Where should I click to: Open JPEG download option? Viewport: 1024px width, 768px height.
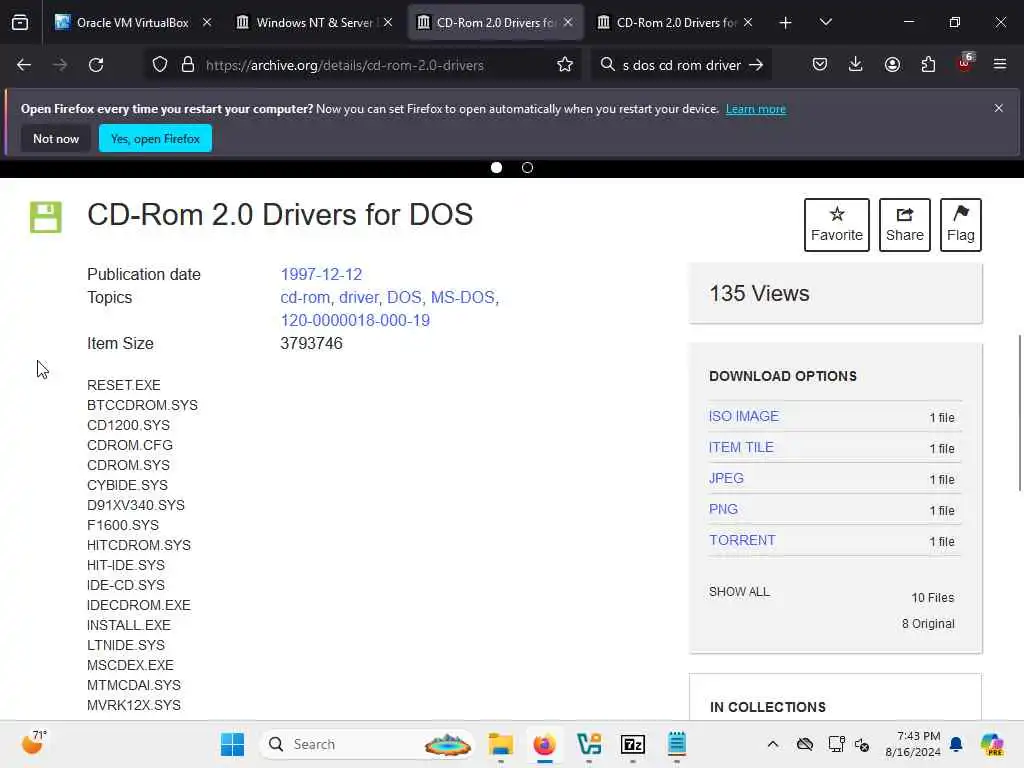726,478
